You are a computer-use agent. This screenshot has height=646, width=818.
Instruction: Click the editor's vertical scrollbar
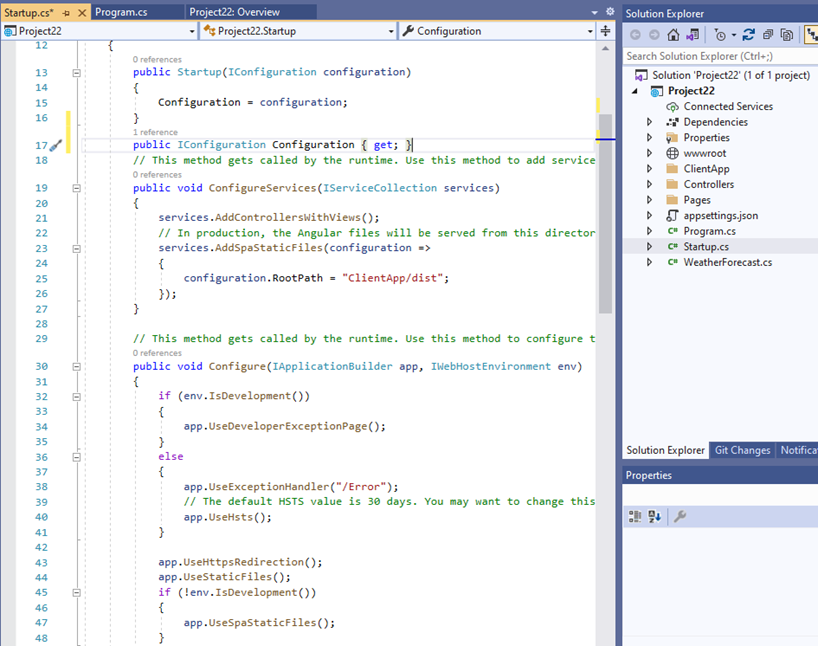tap(606, 200)
